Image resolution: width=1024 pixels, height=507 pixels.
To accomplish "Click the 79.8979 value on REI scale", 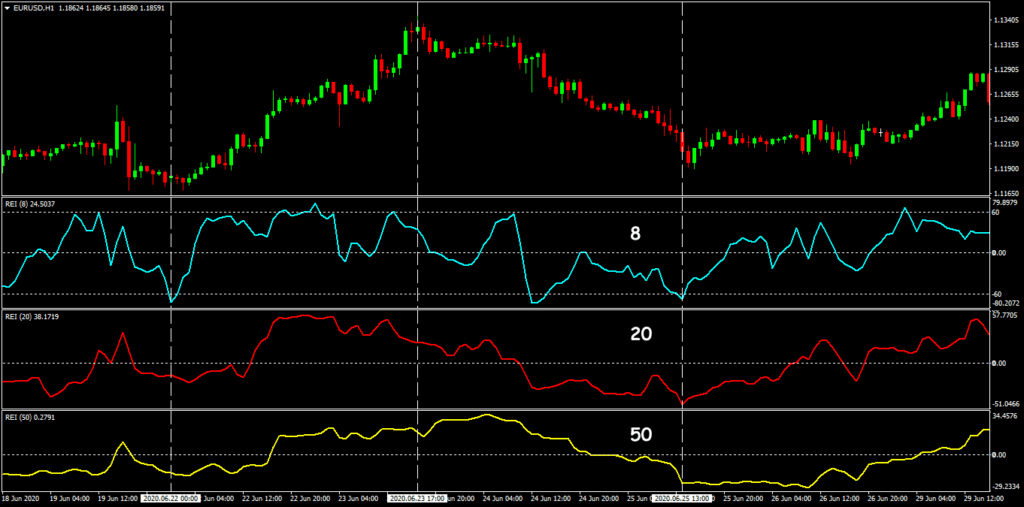I will [1005, 202].
